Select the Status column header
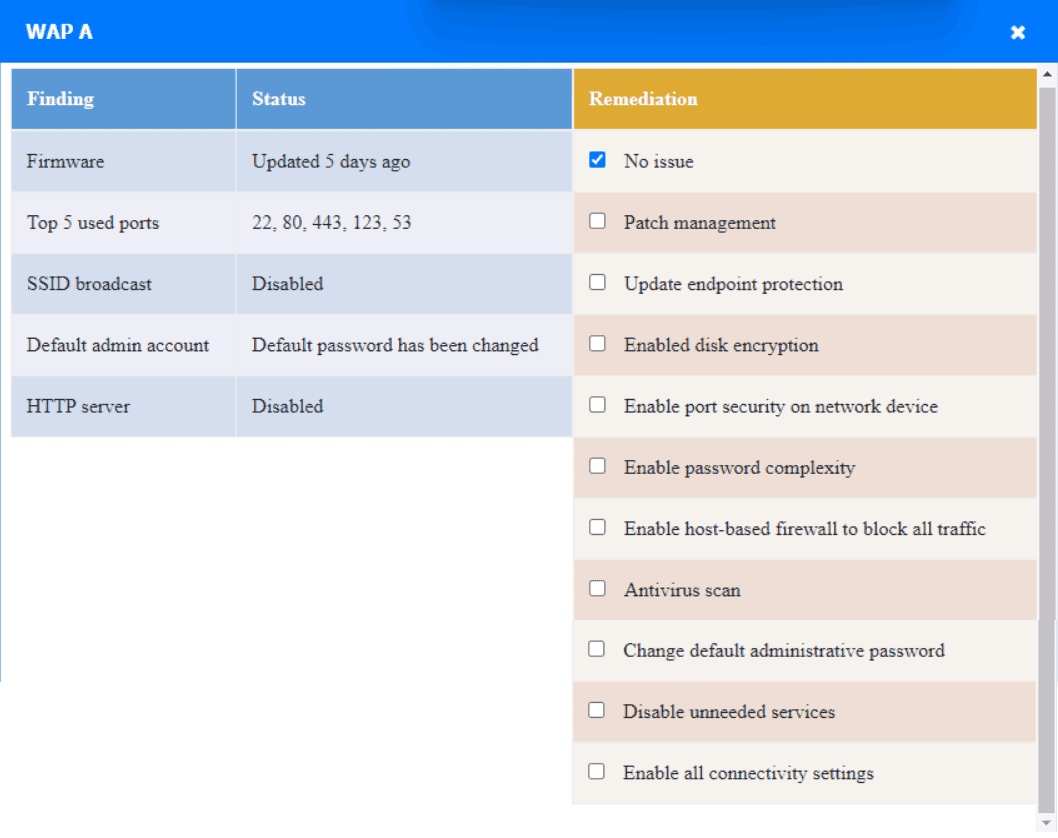The height and width of the screenshot is (838, 1058). (x=278, y=98)
